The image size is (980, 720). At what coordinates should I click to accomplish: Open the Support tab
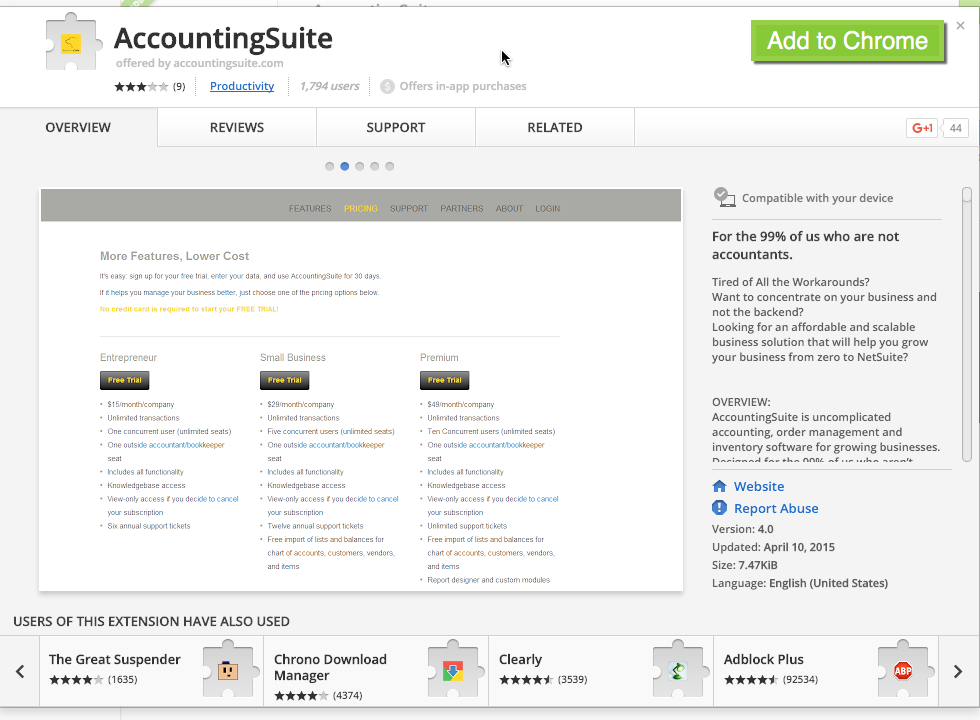click(x=396, y=128)
